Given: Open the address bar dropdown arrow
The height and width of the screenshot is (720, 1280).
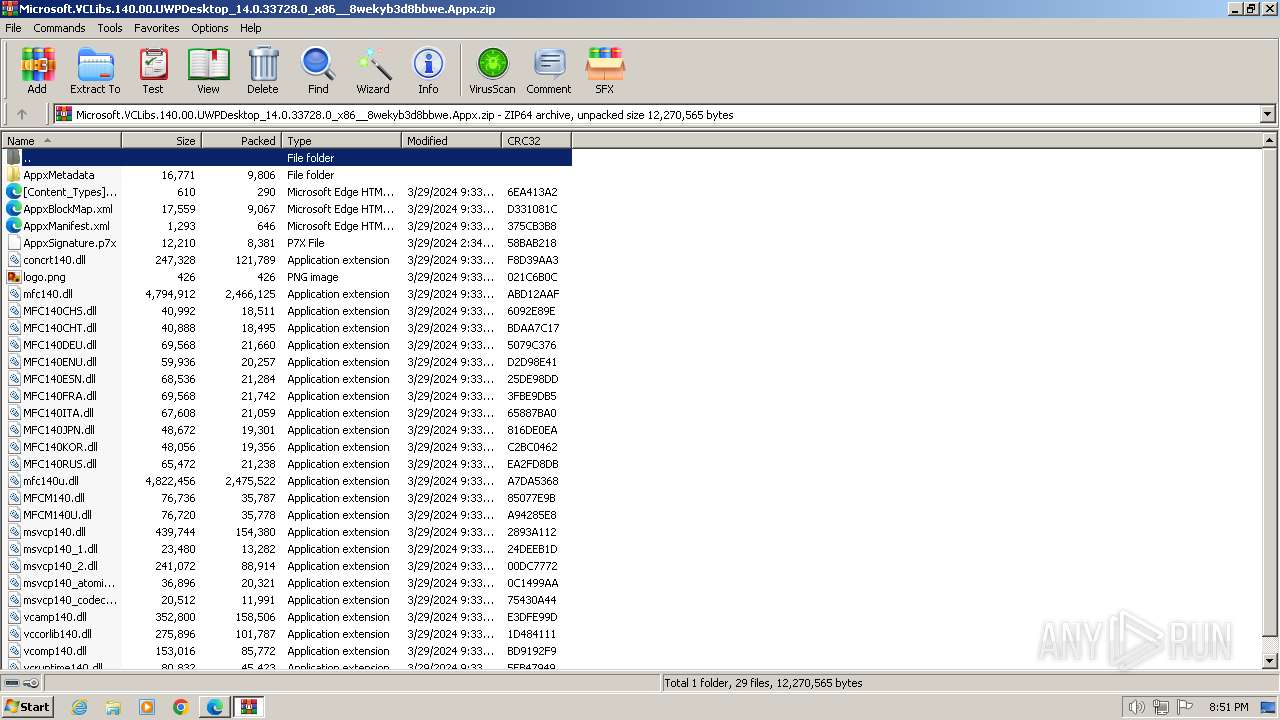Looking at the screenshot, I should point(1267,114).
